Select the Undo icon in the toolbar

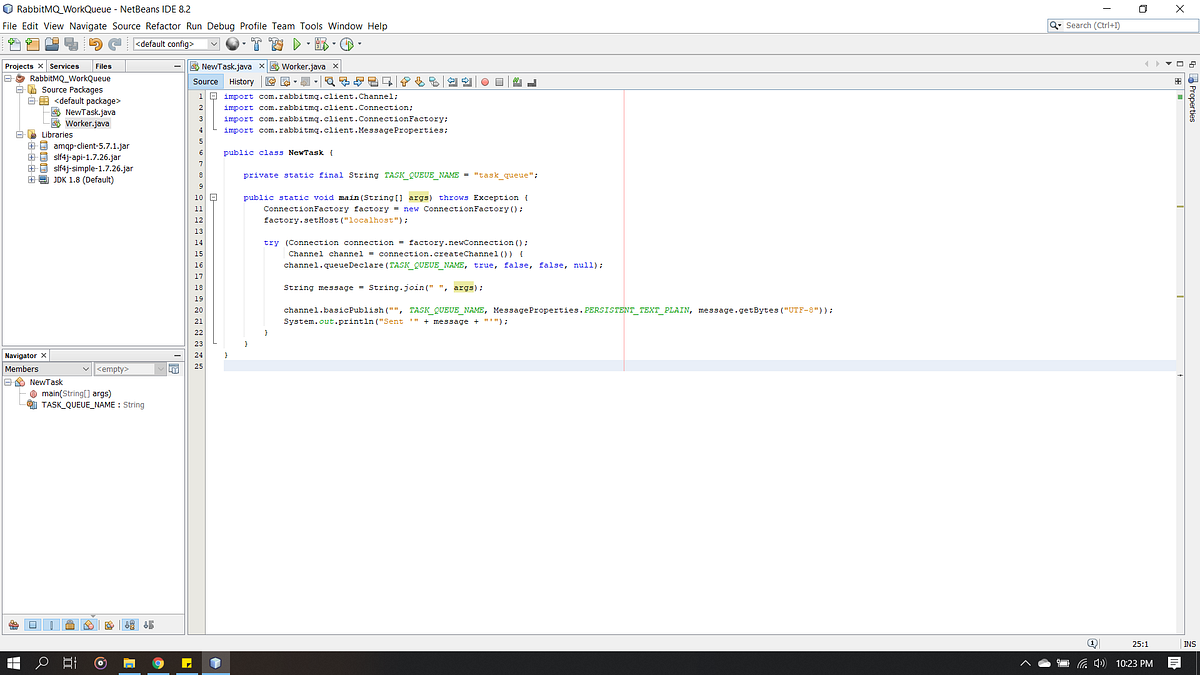pos(94,44)
